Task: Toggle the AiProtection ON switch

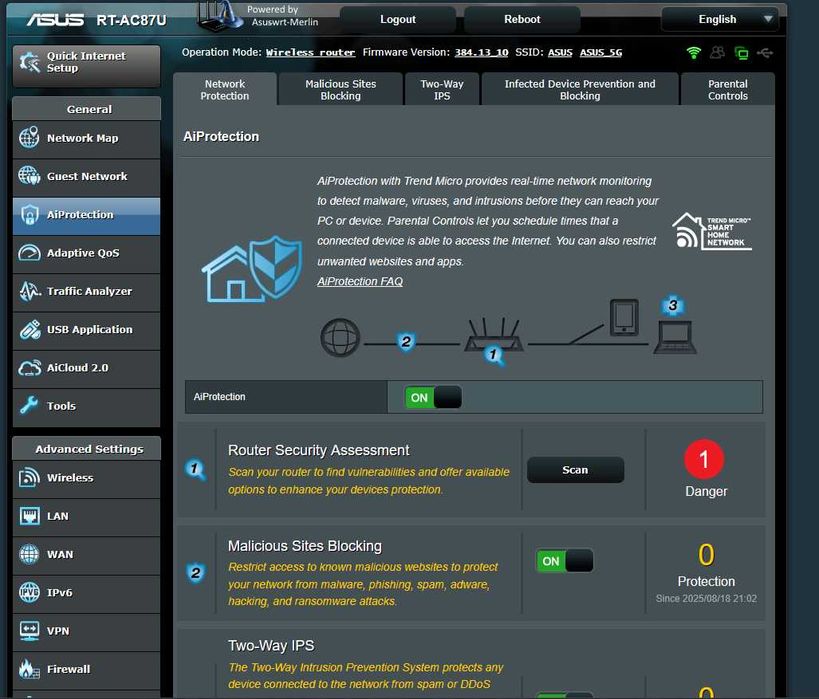Action: click(x=433, y=398)
